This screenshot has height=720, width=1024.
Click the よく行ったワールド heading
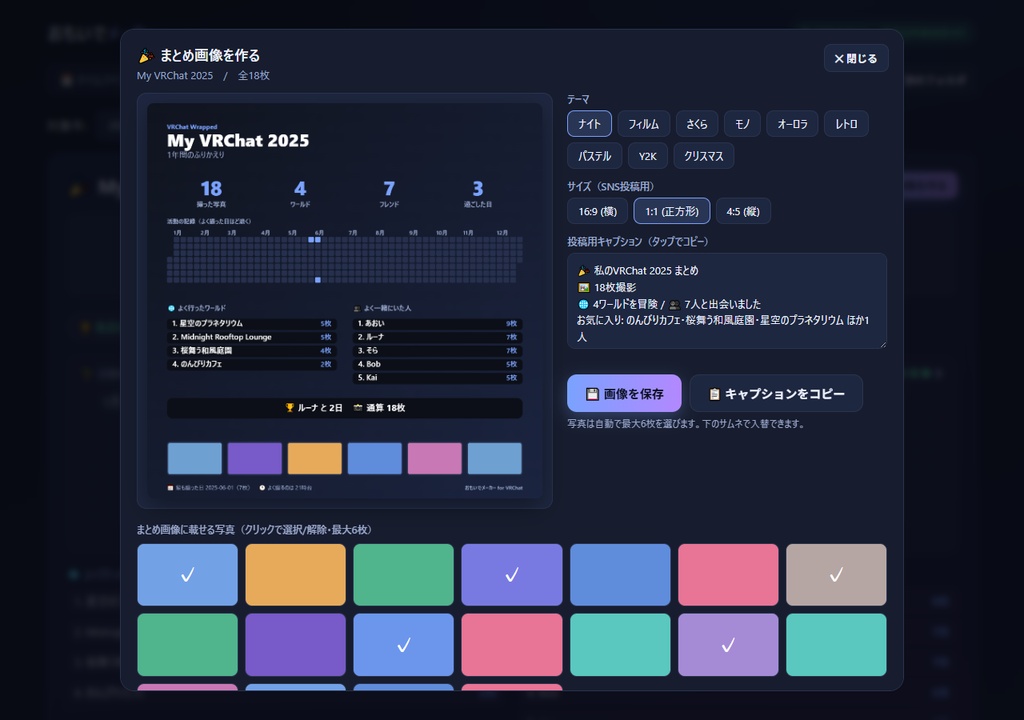[x=197, y=308]
